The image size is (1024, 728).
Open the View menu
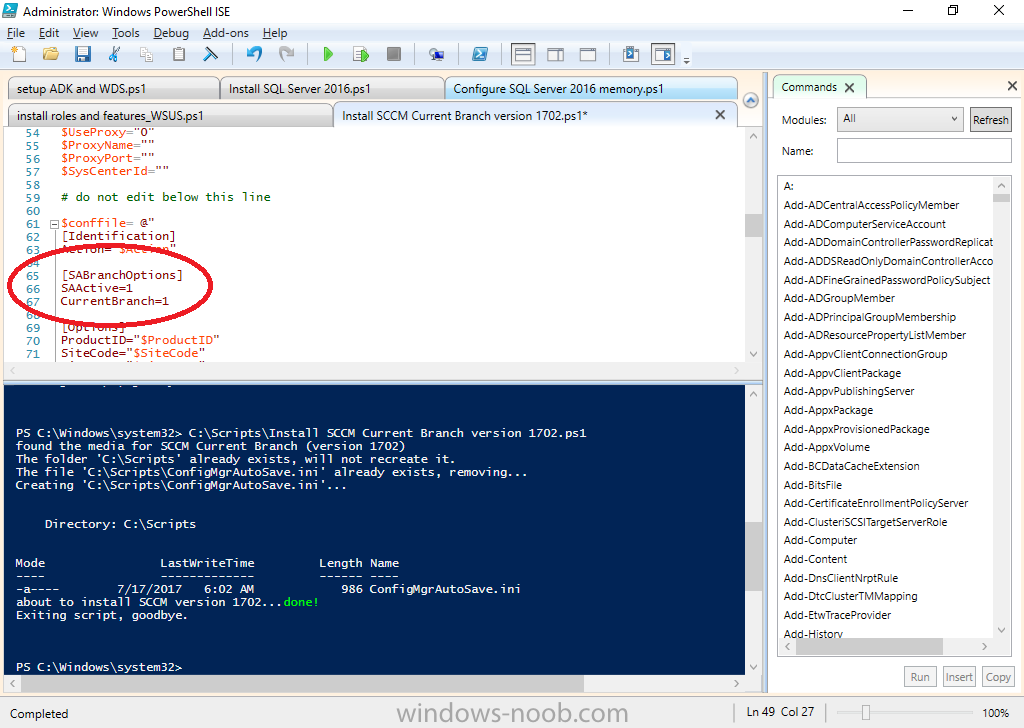(86, 33)
